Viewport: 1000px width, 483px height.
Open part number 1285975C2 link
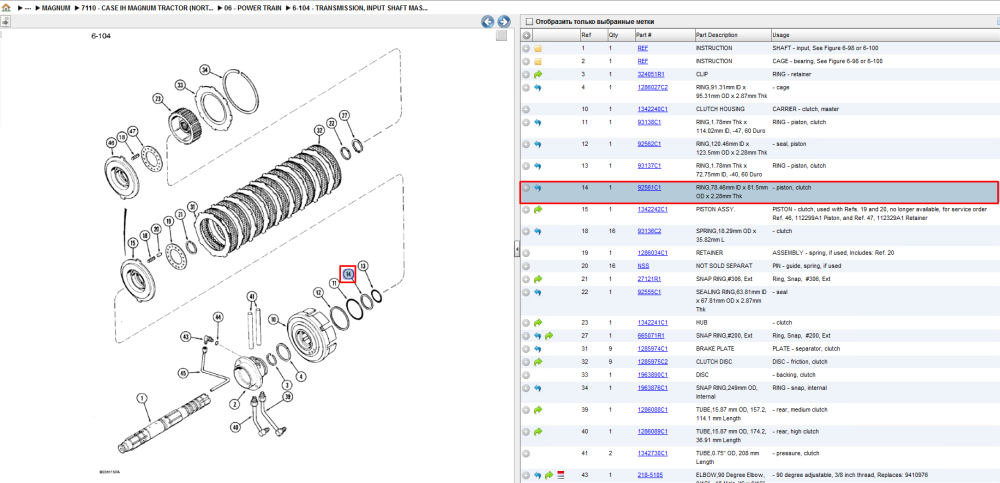[652, 362]
